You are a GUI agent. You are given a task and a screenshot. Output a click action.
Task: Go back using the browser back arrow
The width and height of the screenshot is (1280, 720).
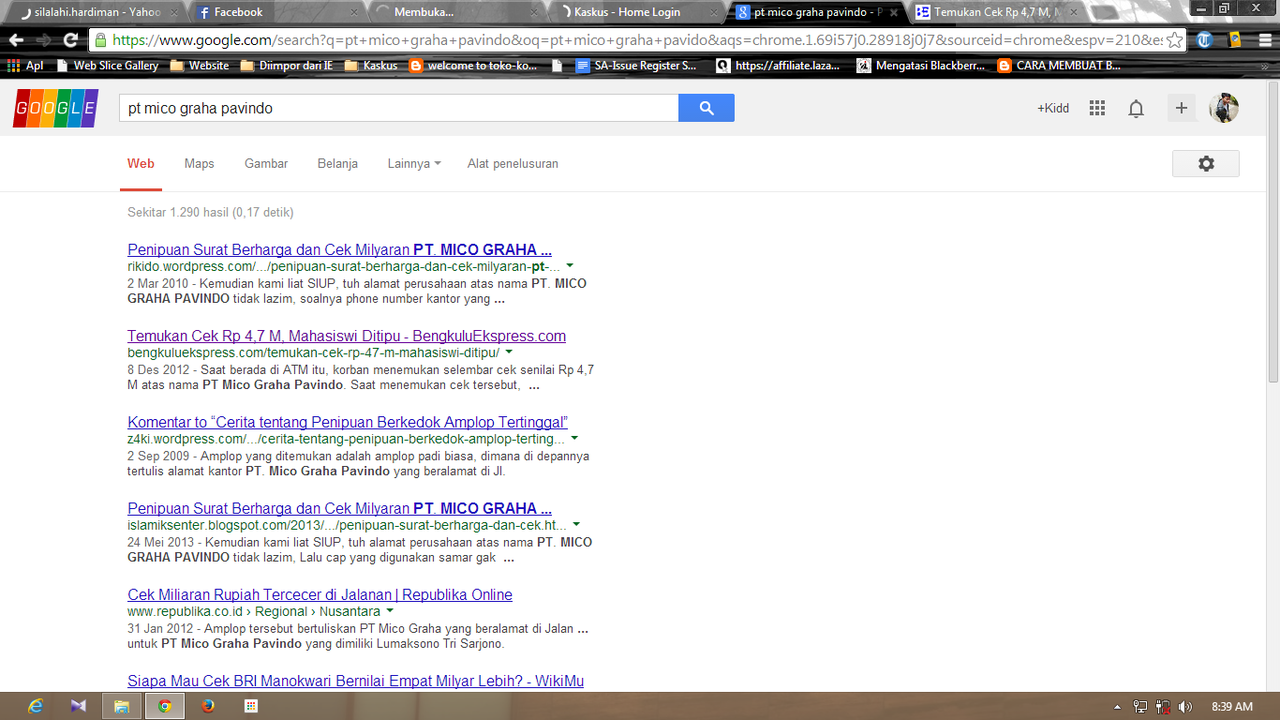click(16, 40)
